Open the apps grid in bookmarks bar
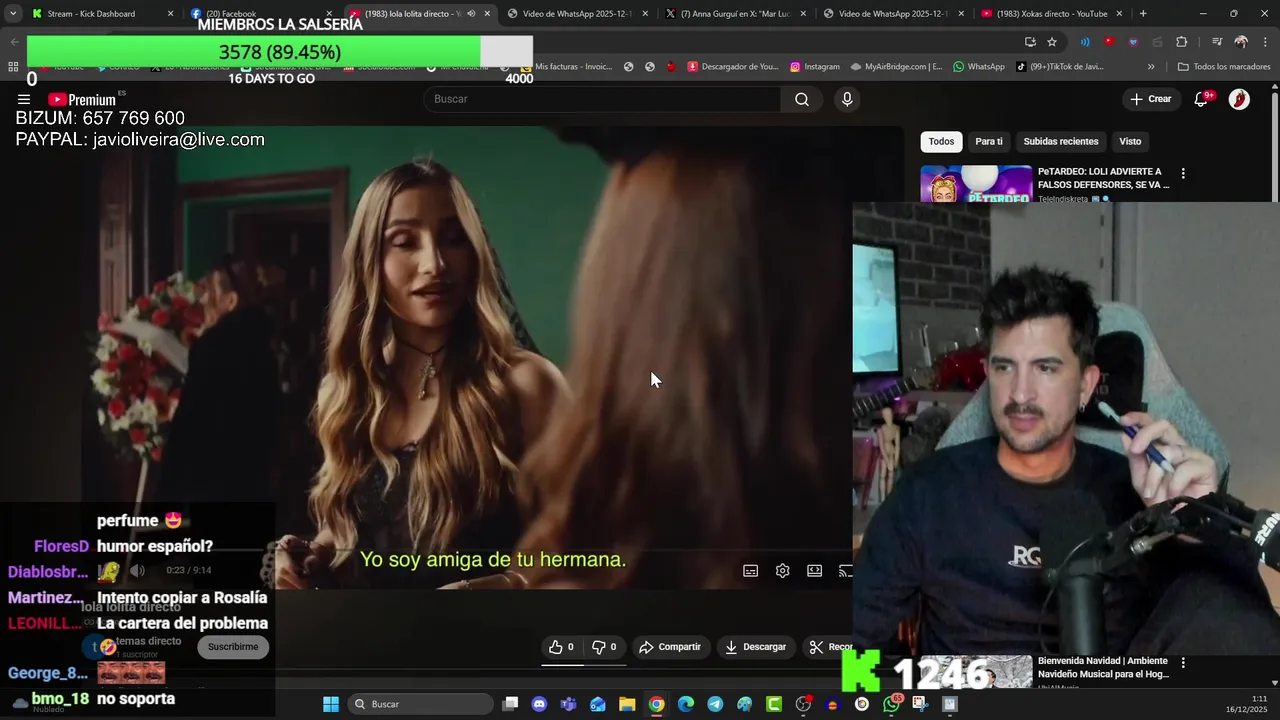The width and height of the screenshot is (1280, 720). pos(13,67)
